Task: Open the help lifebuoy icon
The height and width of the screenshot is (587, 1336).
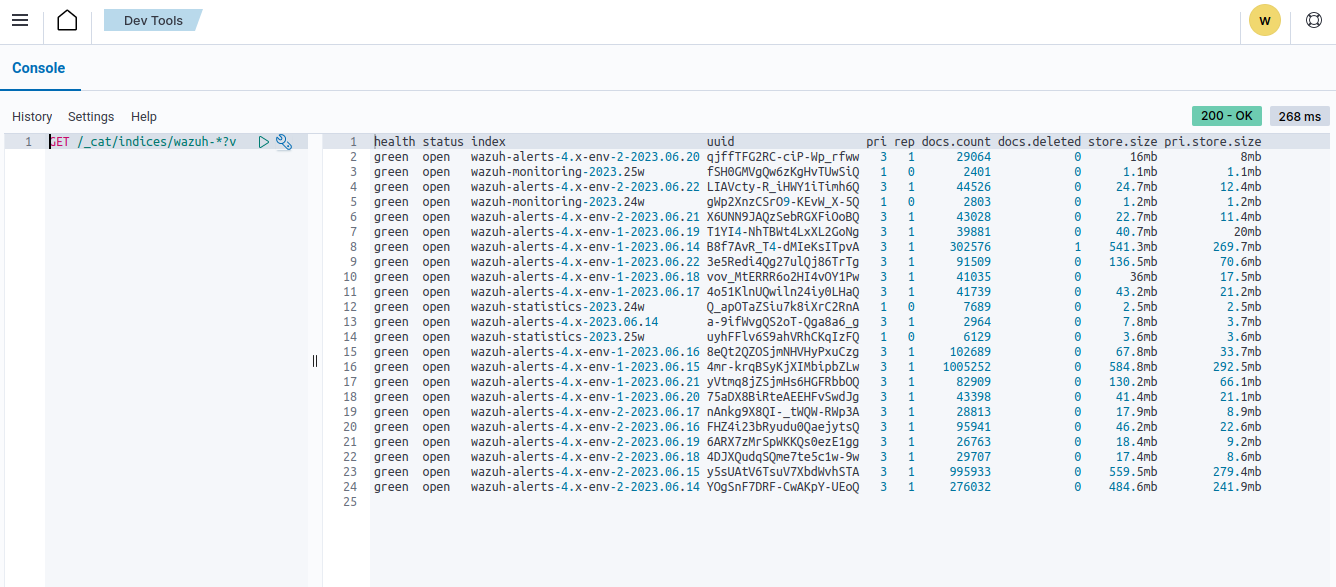Action: click(x=1313, y=20)
